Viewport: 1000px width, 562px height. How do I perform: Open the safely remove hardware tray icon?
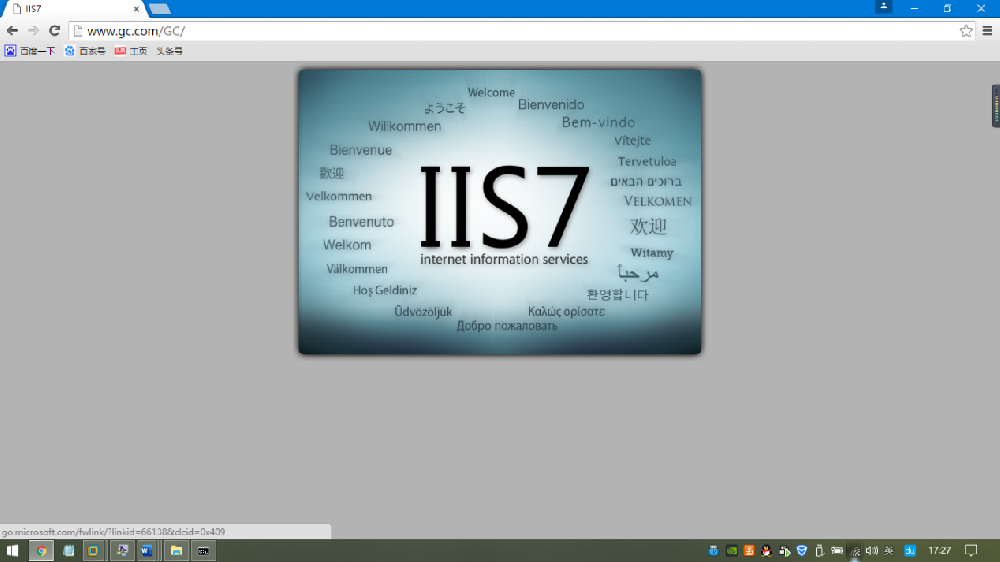tap(820, 551)
